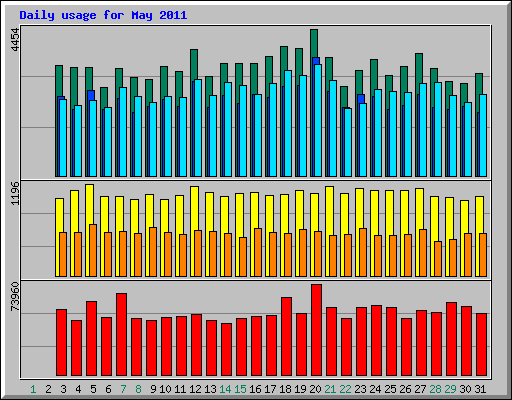Click the red bar for day 18
Viewport: 512px width, 400px height.
(286, 337)
